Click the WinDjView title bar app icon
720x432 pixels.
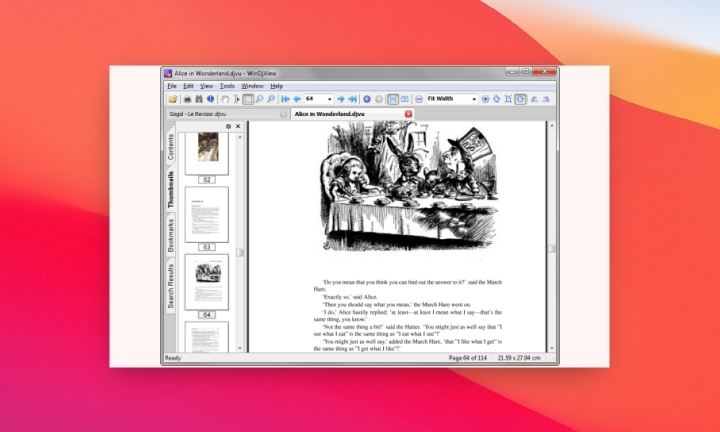(168, 73)
